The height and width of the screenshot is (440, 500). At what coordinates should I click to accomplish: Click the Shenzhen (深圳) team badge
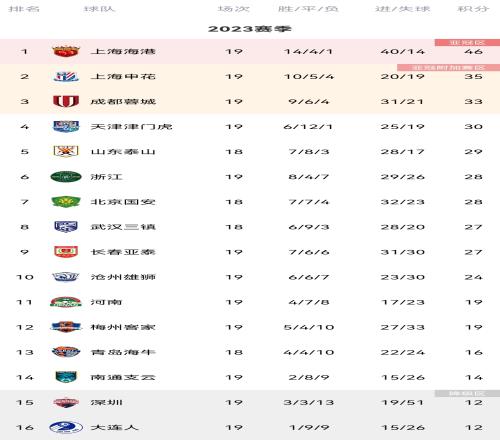tap(66, 402)
